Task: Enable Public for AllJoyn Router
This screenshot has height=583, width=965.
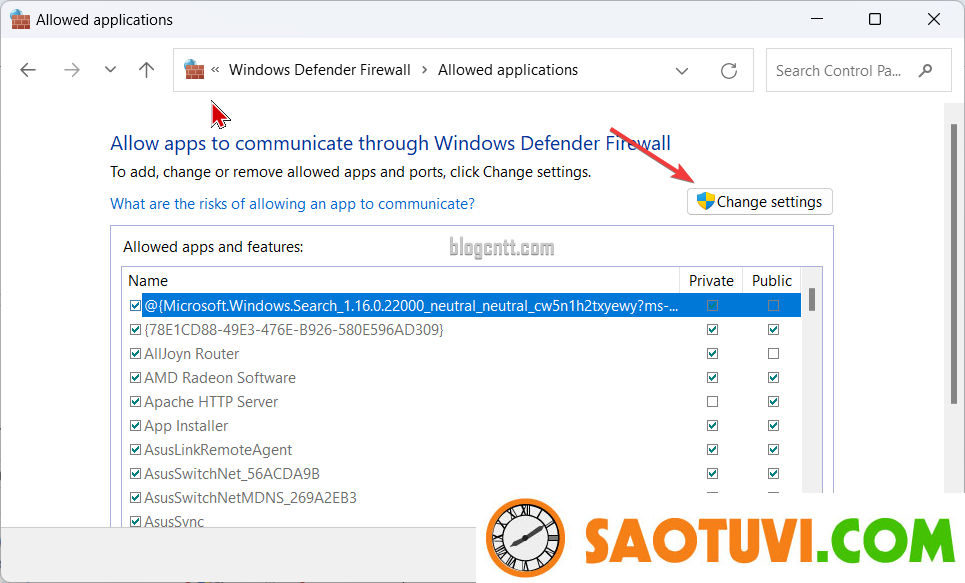Action: (774, 353)
